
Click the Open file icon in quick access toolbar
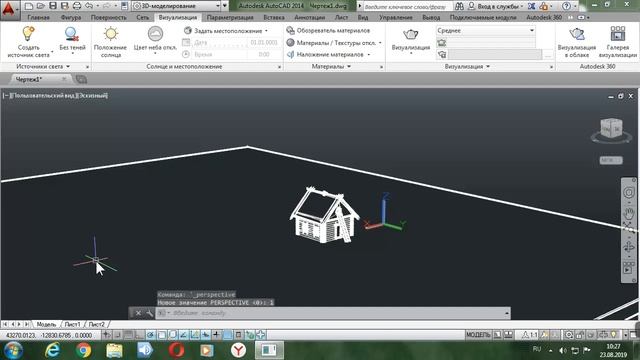pos(41,6)
